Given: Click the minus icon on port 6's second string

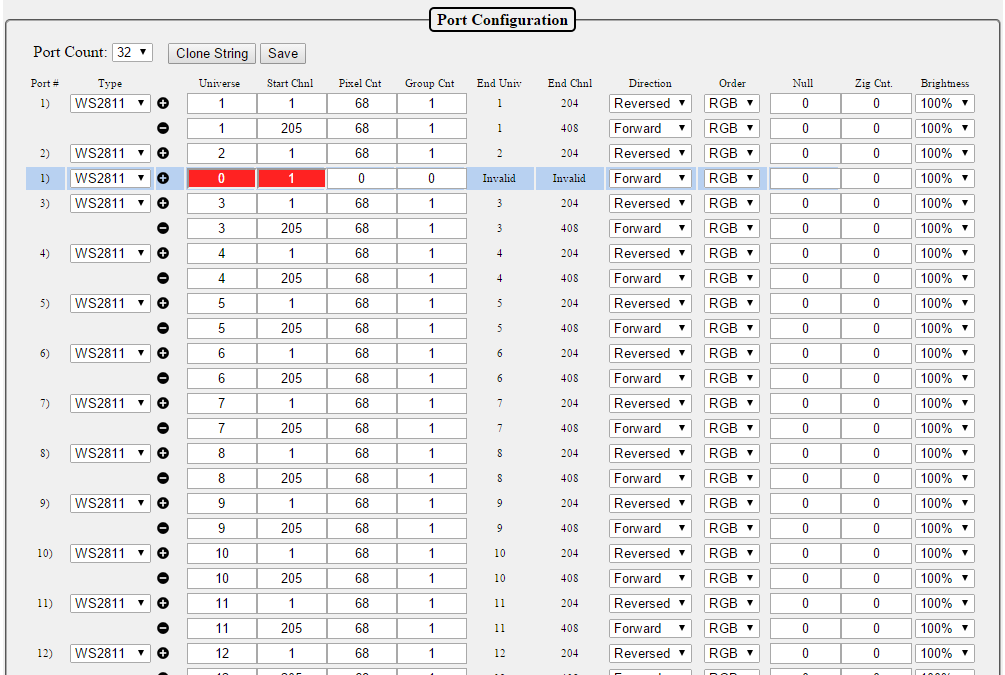Looking at the screenshot, I should 163,378.
